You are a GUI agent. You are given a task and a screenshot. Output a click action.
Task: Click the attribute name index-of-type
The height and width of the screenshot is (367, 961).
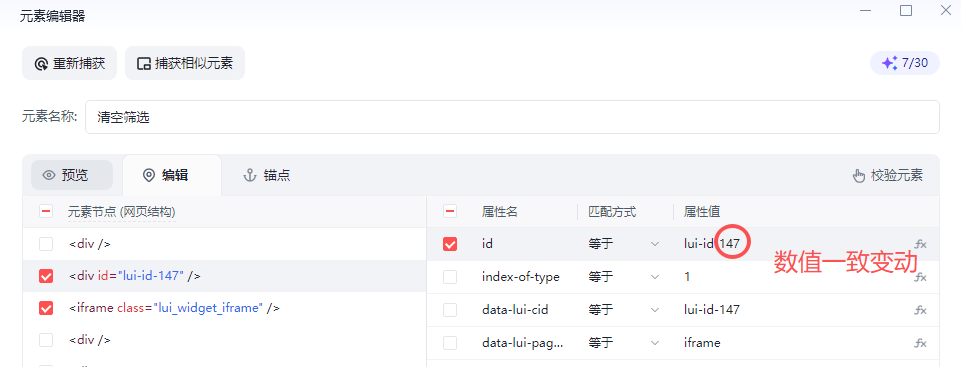click(x=520, y=277)
